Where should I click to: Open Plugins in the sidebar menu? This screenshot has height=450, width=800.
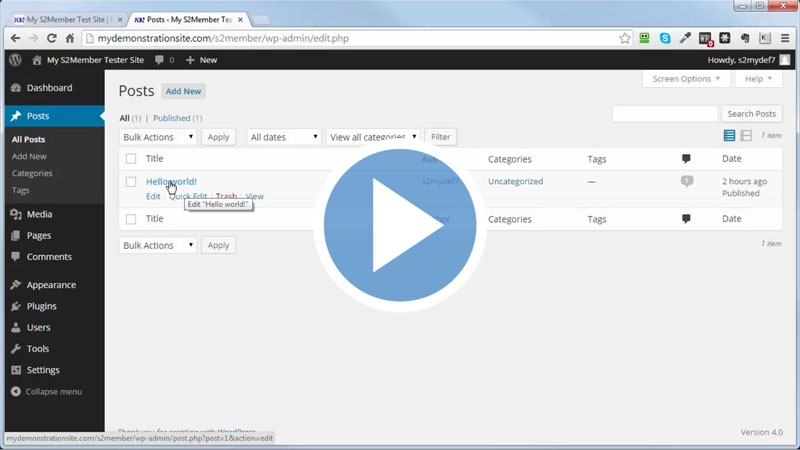tap(41, 306)
